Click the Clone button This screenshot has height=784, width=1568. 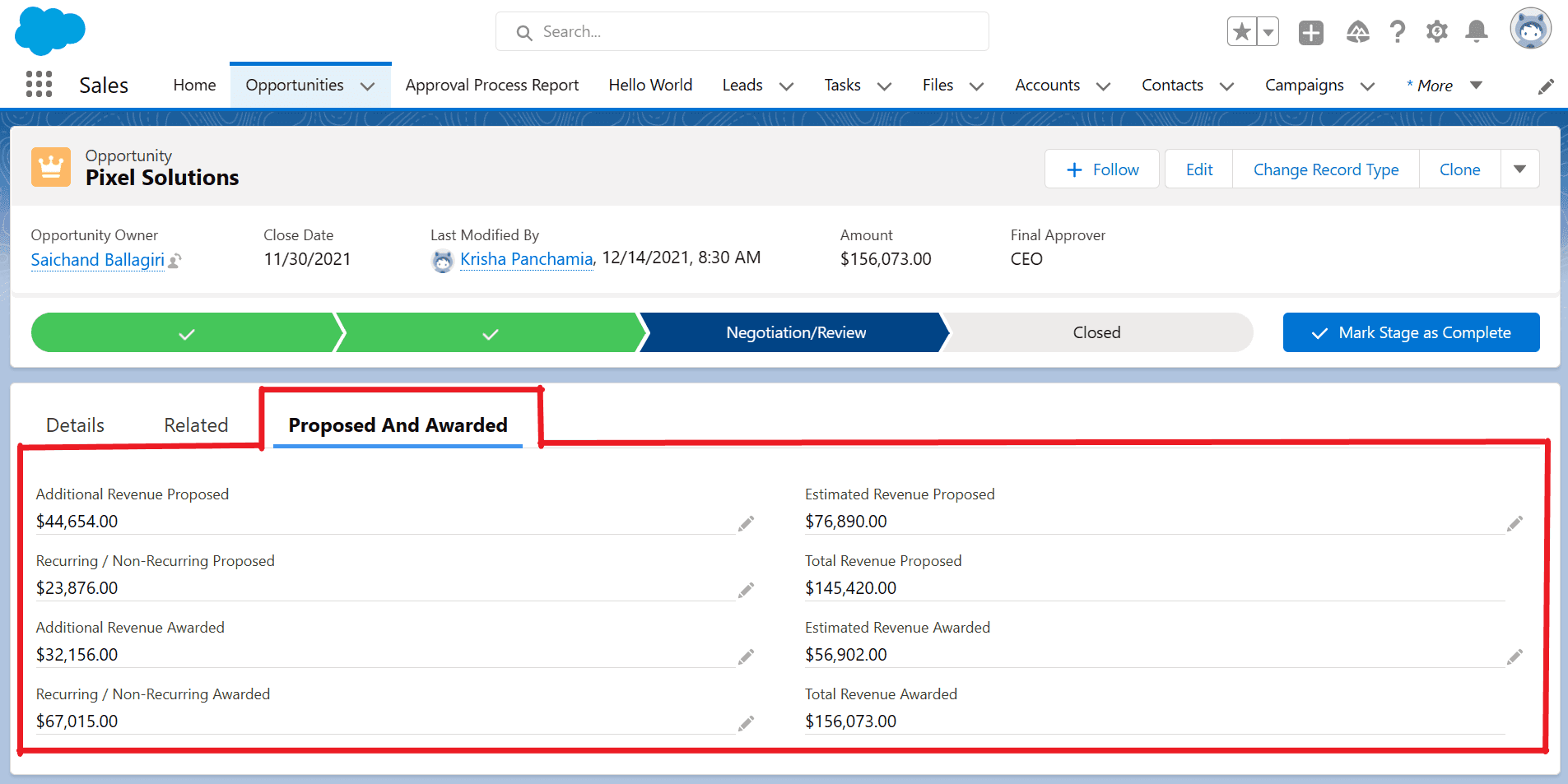point(1459,169)
